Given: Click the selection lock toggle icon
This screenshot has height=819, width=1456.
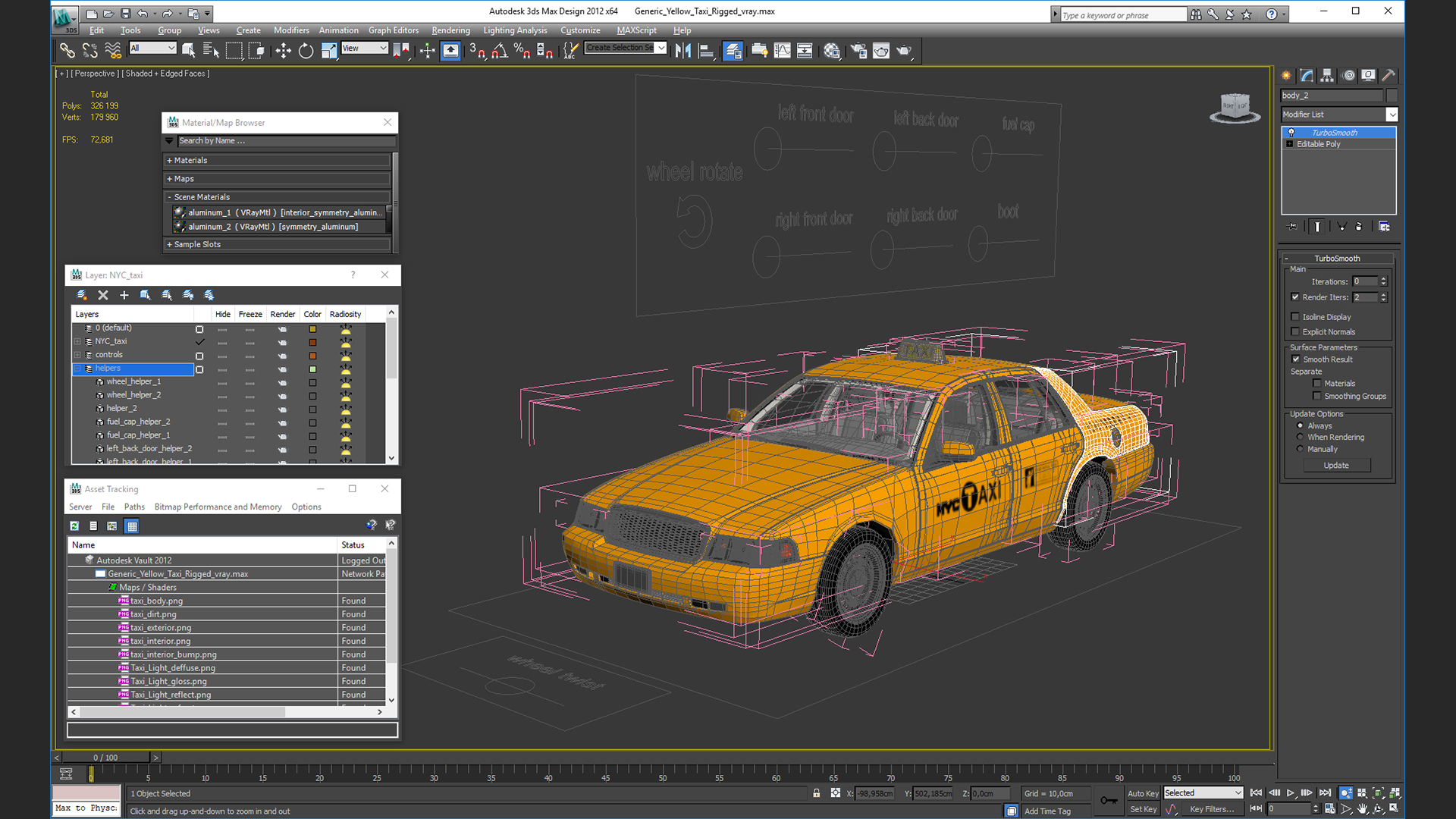Looking at the screenshot, I should [x=817, y=793].
